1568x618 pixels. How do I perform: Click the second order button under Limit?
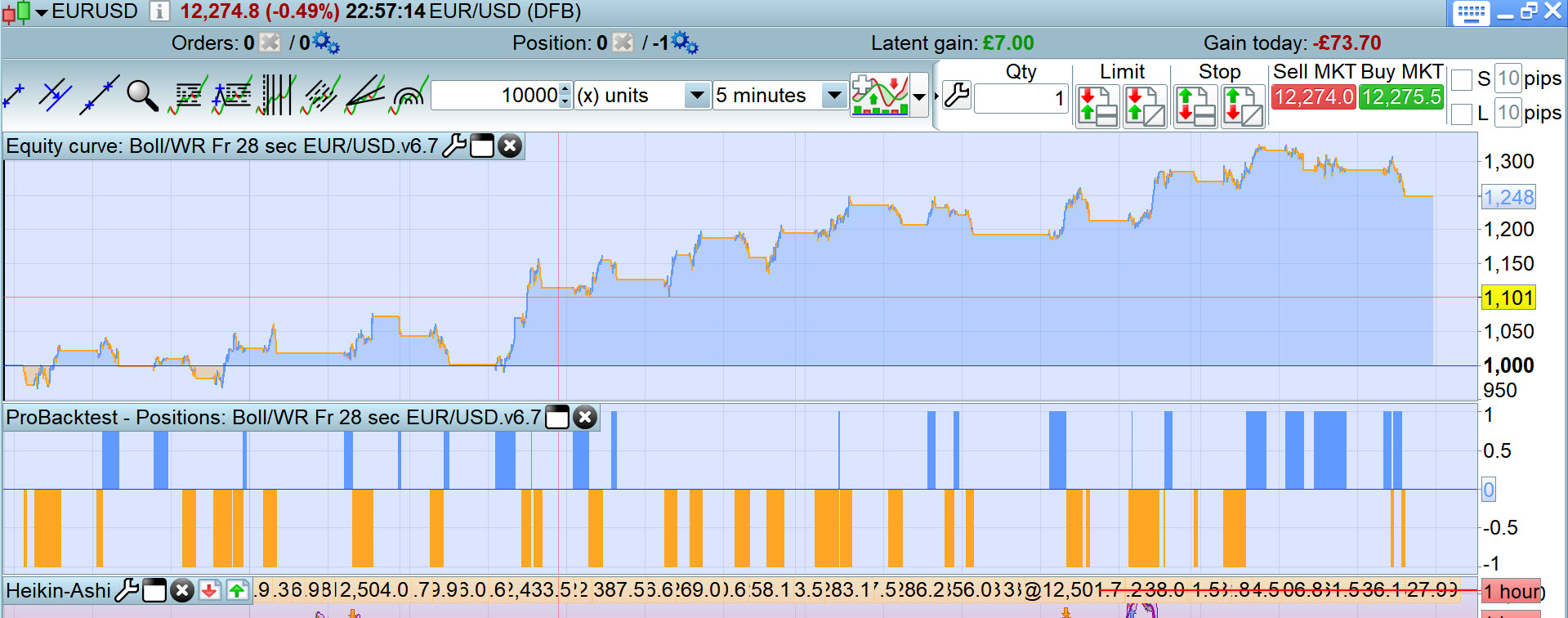tap(1145, 106)
